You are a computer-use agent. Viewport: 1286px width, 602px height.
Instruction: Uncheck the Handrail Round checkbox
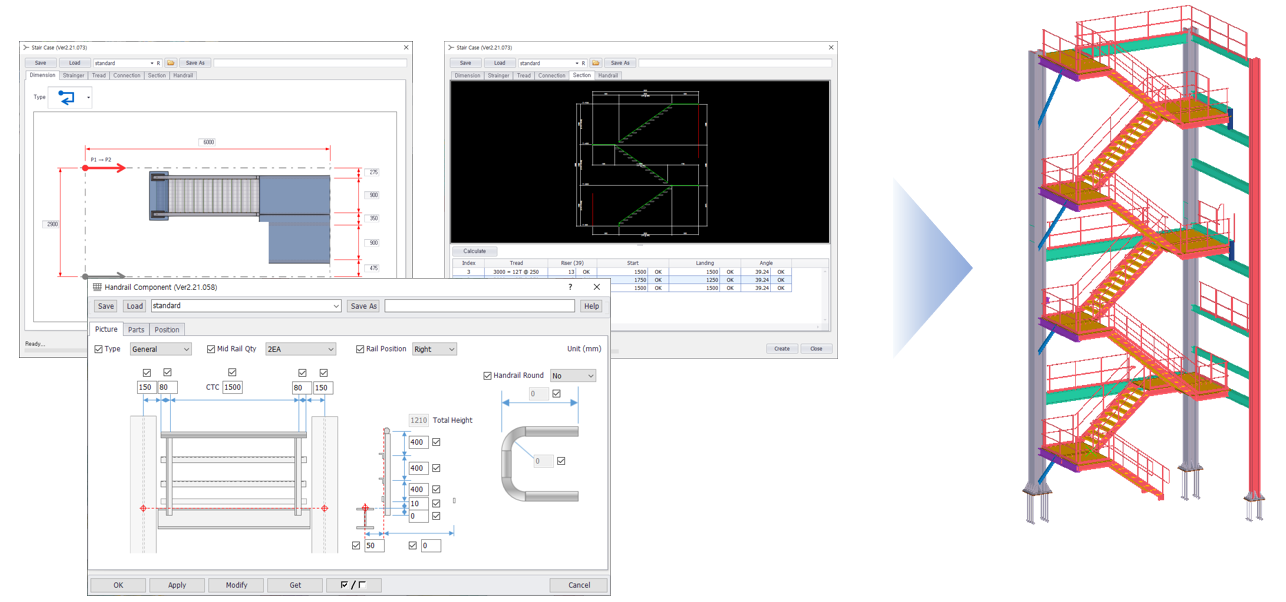(488, 376)
